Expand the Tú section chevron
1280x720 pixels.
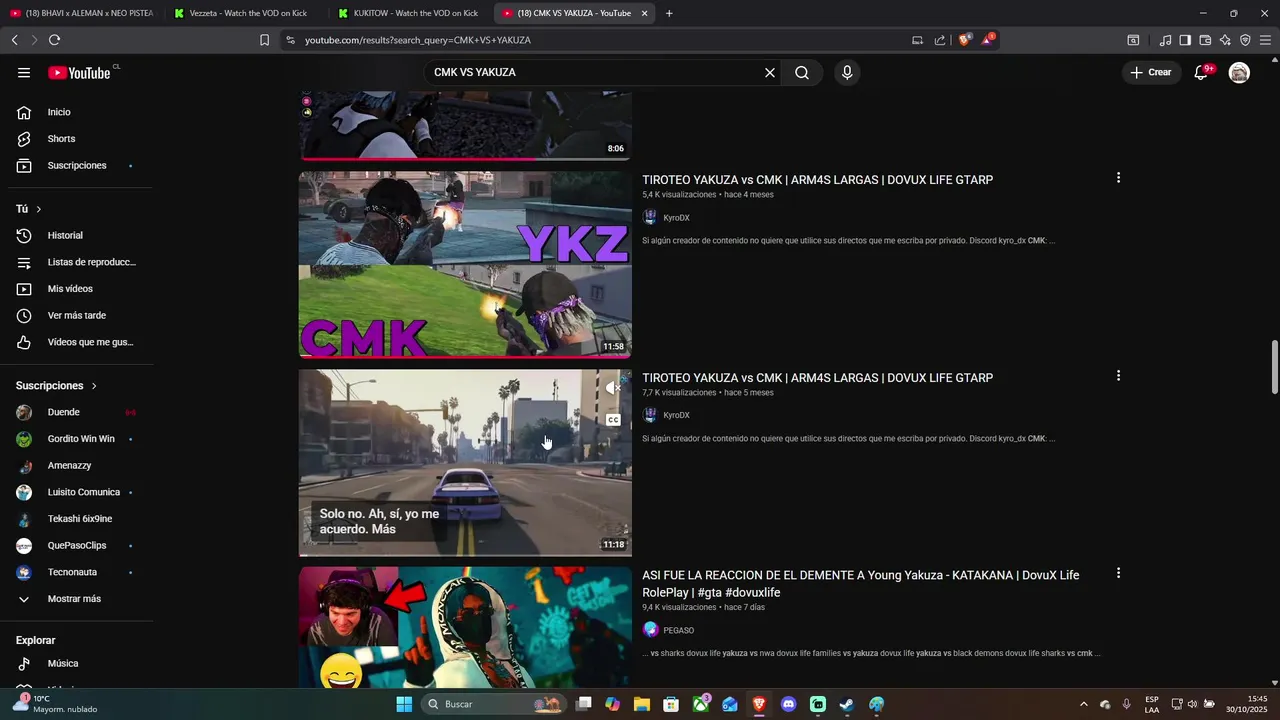(39, 209)
